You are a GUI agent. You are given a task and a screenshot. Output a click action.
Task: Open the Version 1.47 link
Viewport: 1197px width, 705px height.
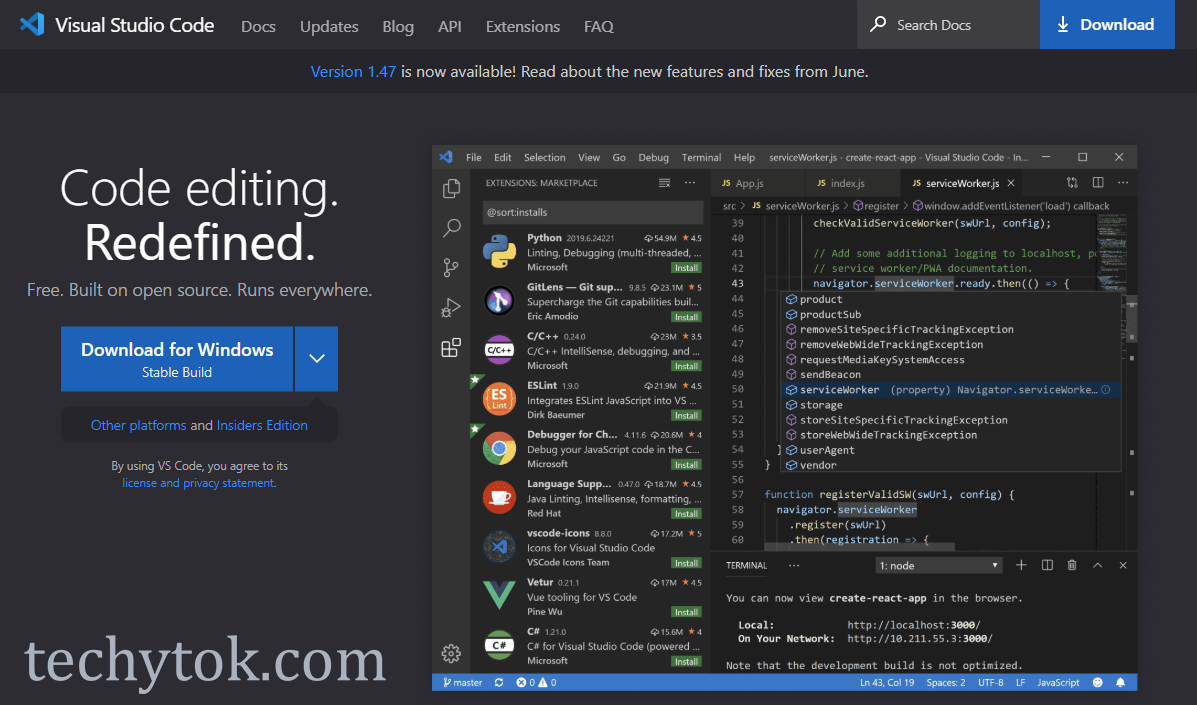[x=353, y=72]
